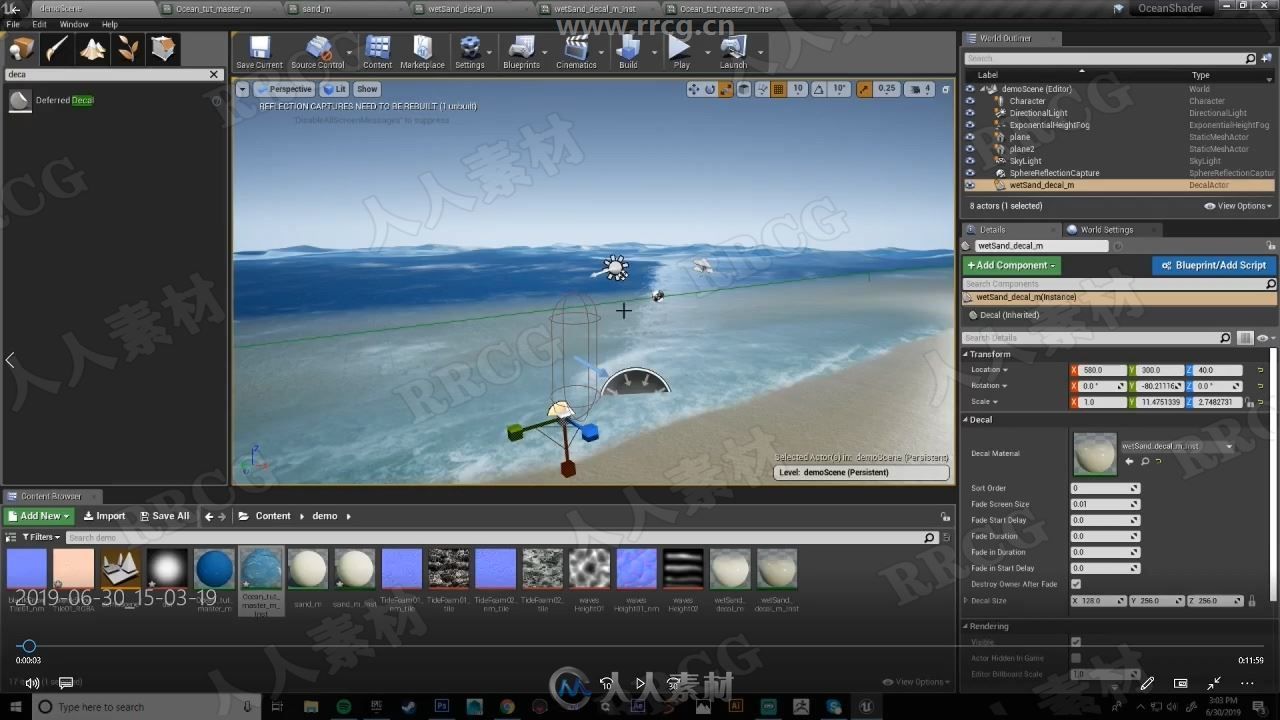Screen dimensions: 1280x720
Task: Toggle rotation snapping in viewport
Action: click(x=819, y=89)
